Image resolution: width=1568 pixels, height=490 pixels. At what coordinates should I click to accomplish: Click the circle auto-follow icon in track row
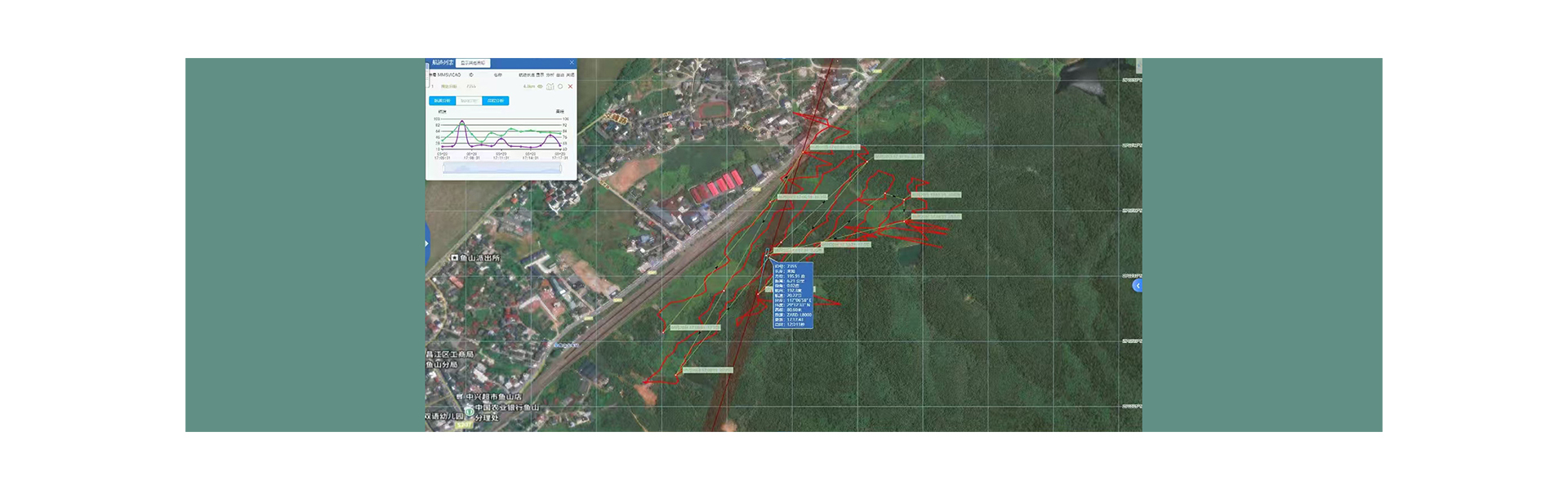point(560,87)
